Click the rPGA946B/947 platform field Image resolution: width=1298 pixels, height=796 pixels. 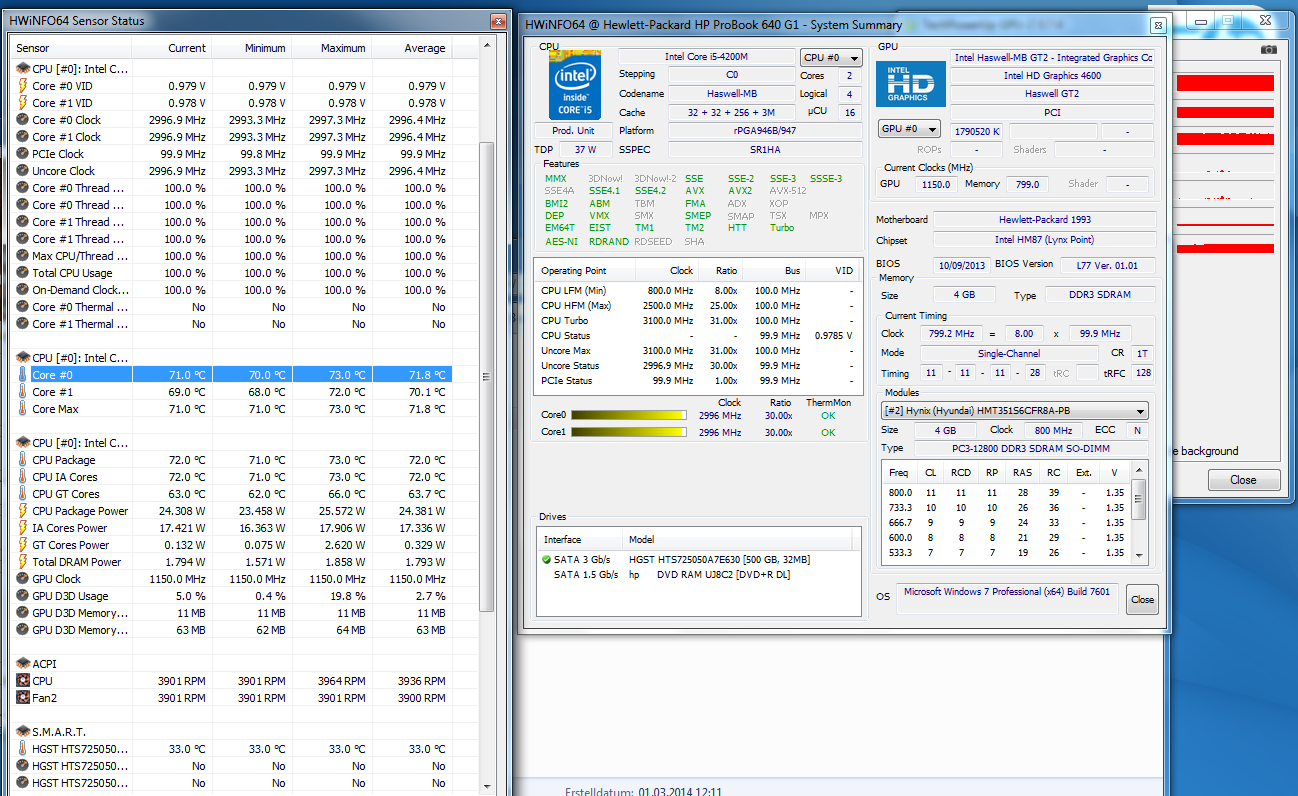pos(765,130)
